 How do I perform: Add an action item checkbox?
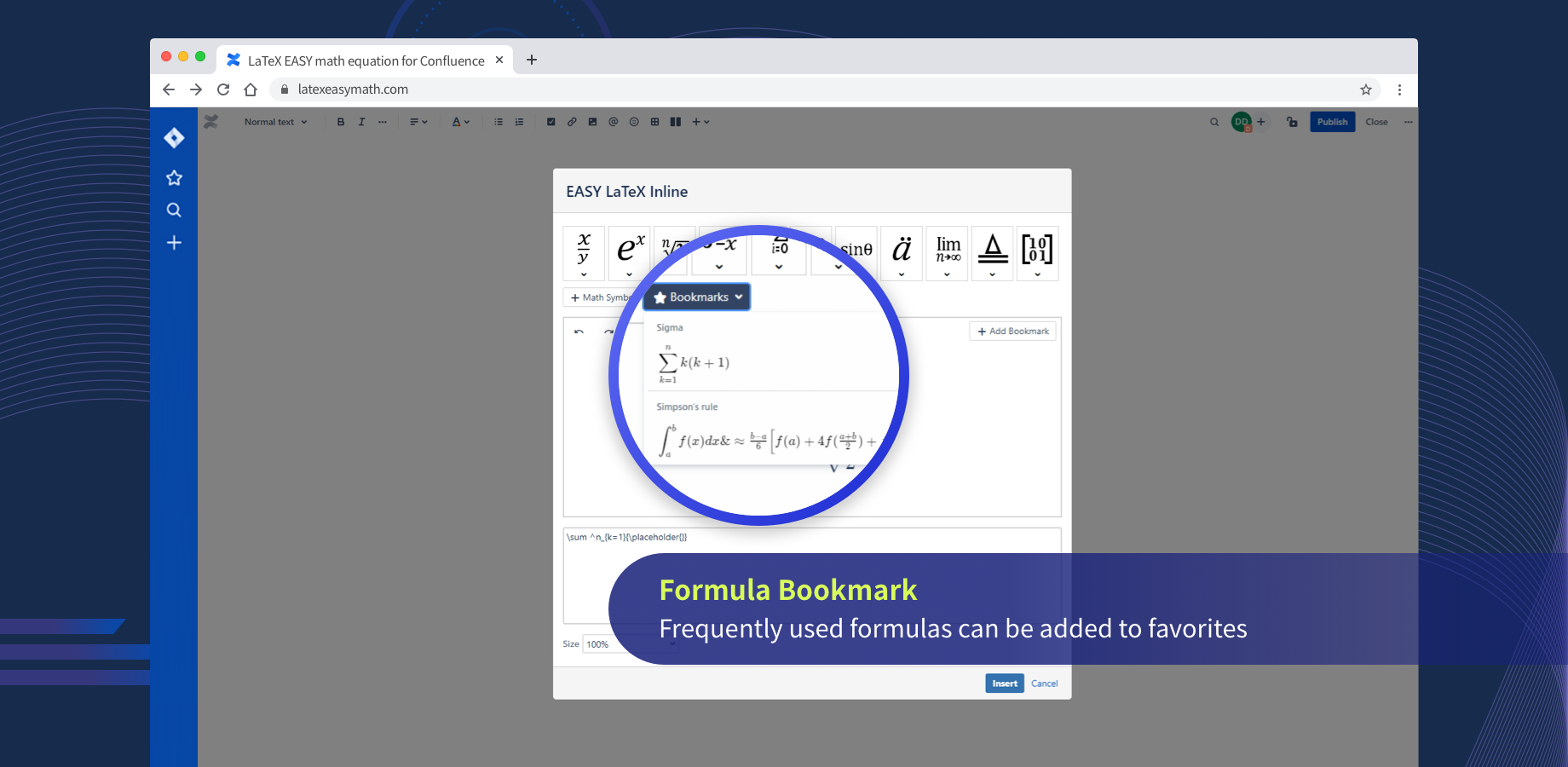click(551, 122)
